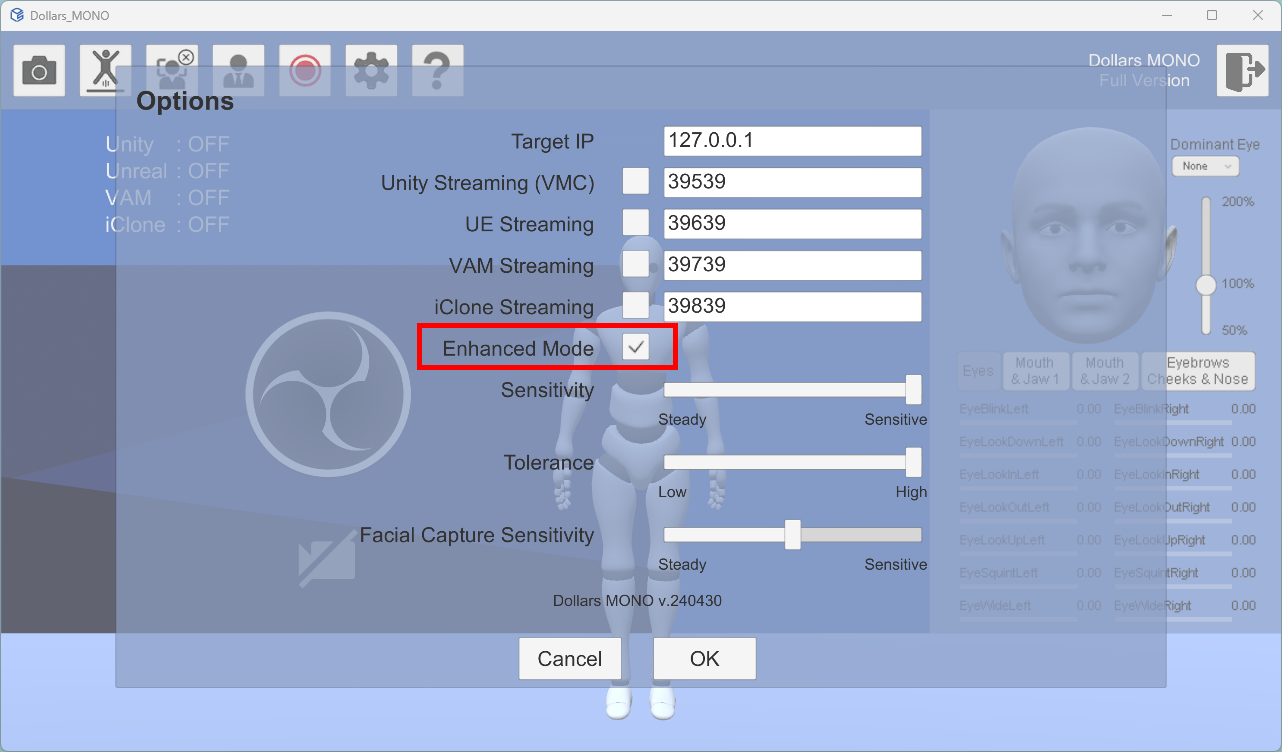
Task: Open settings with the gear icon
Action: click(371, 71)
